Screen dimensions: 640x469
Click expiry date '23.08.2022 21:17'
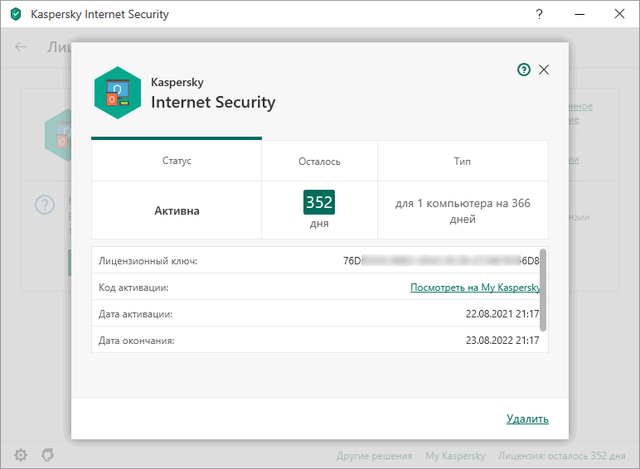tap(502, 340)
